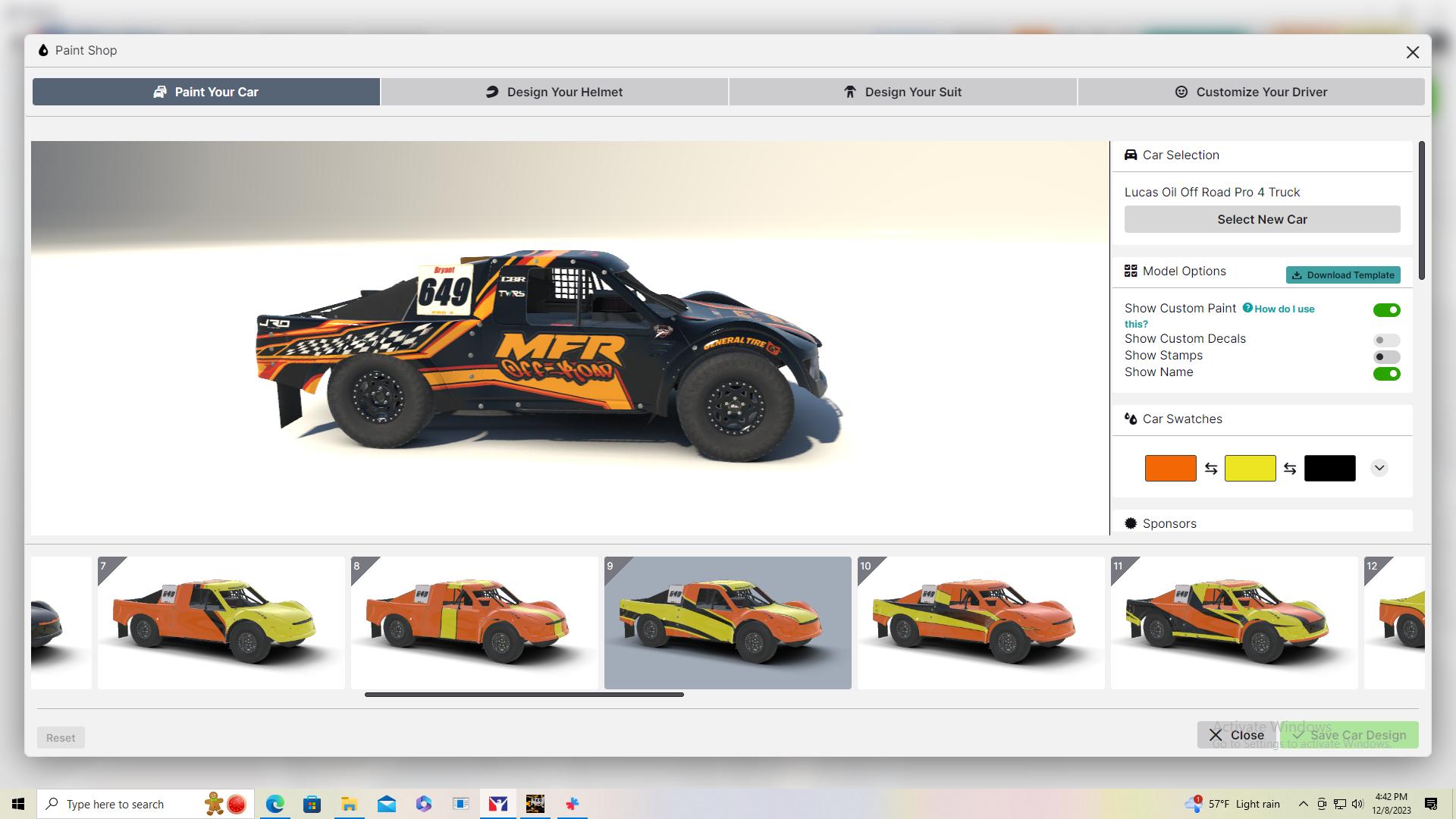Click the Close button at bottom
Image resolution: width=1456 pixels, height=819 pixels.
coord(1237,734)
